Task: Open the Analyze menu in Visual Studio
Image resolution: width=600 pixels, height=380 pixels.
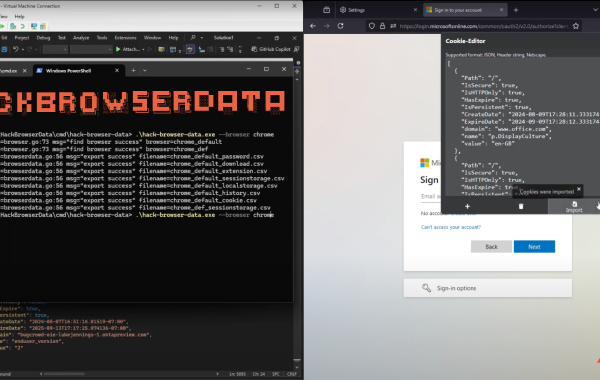Action: (81, 38)
